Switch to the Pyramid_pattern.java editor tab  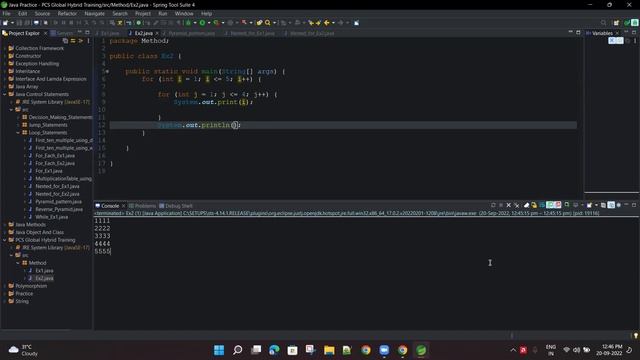[191, 33]
